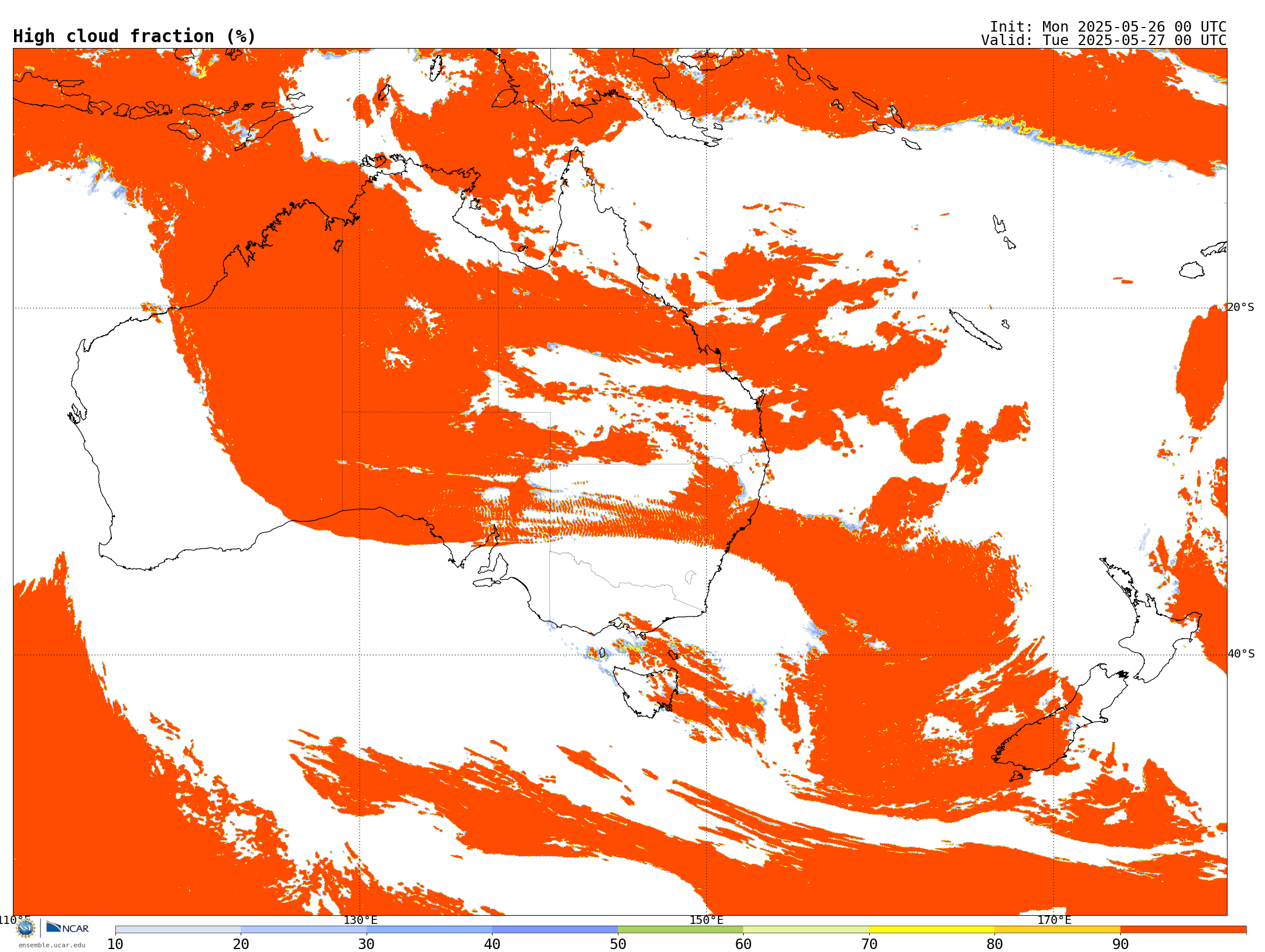This screenshot has height=952, width=1265.
Task: Click the colorbar tick label 10
Action: [x=115, y=944]
